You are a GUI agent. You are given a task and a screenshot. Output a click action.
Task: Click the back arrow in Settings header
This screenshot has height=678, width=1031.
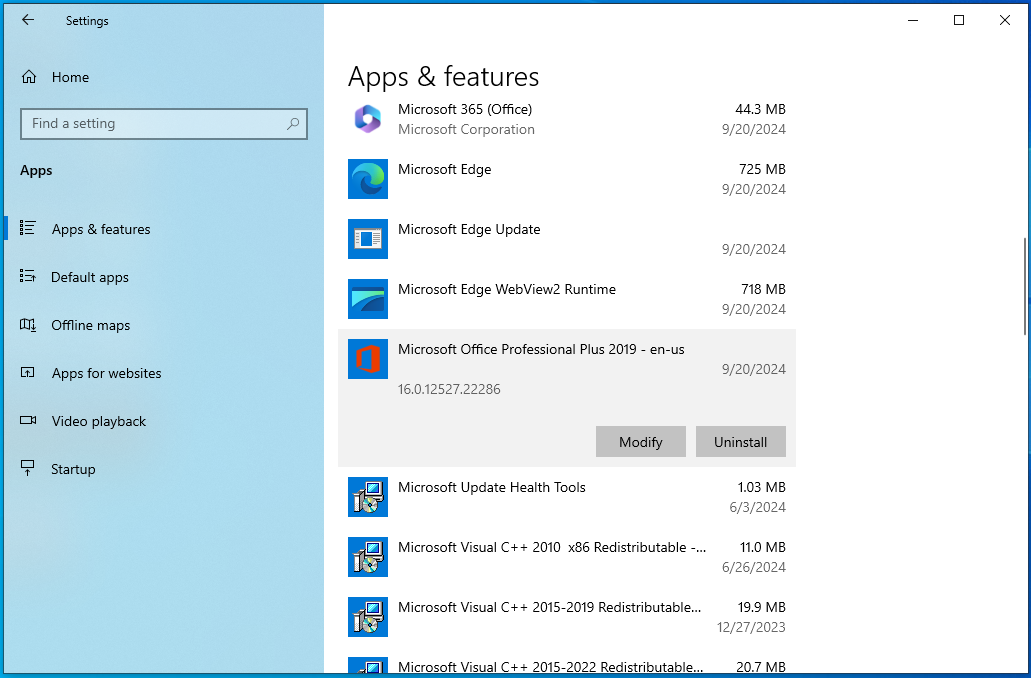[28, 20]
